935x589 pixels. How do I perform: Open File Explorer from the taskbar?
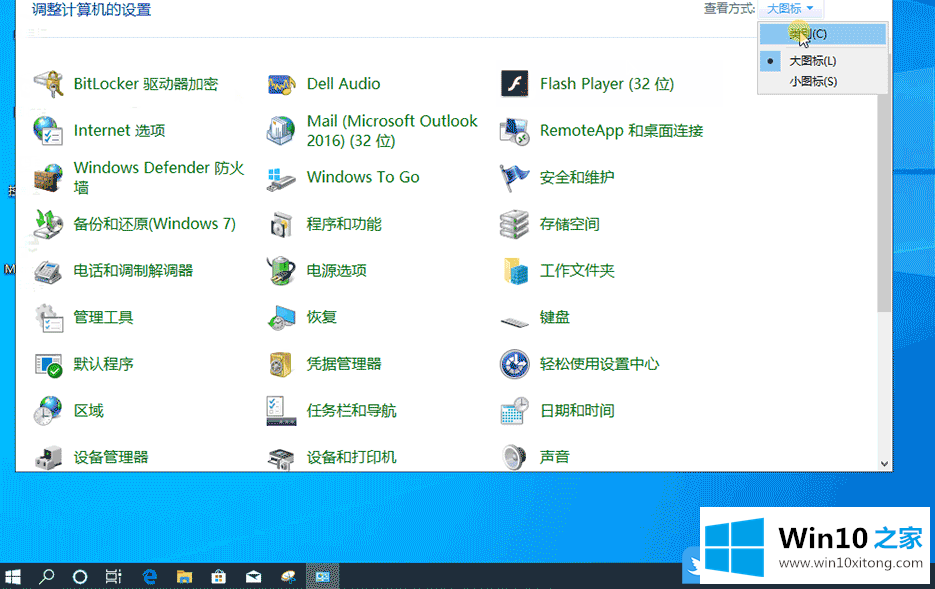[184, 576]
